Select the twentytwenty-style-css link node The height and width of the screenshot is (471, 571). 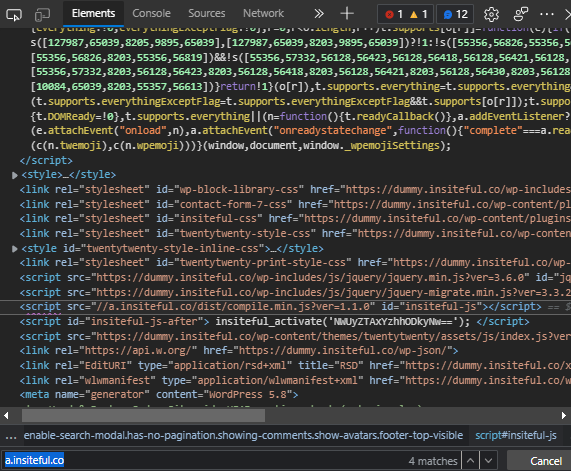coord(295,233)
